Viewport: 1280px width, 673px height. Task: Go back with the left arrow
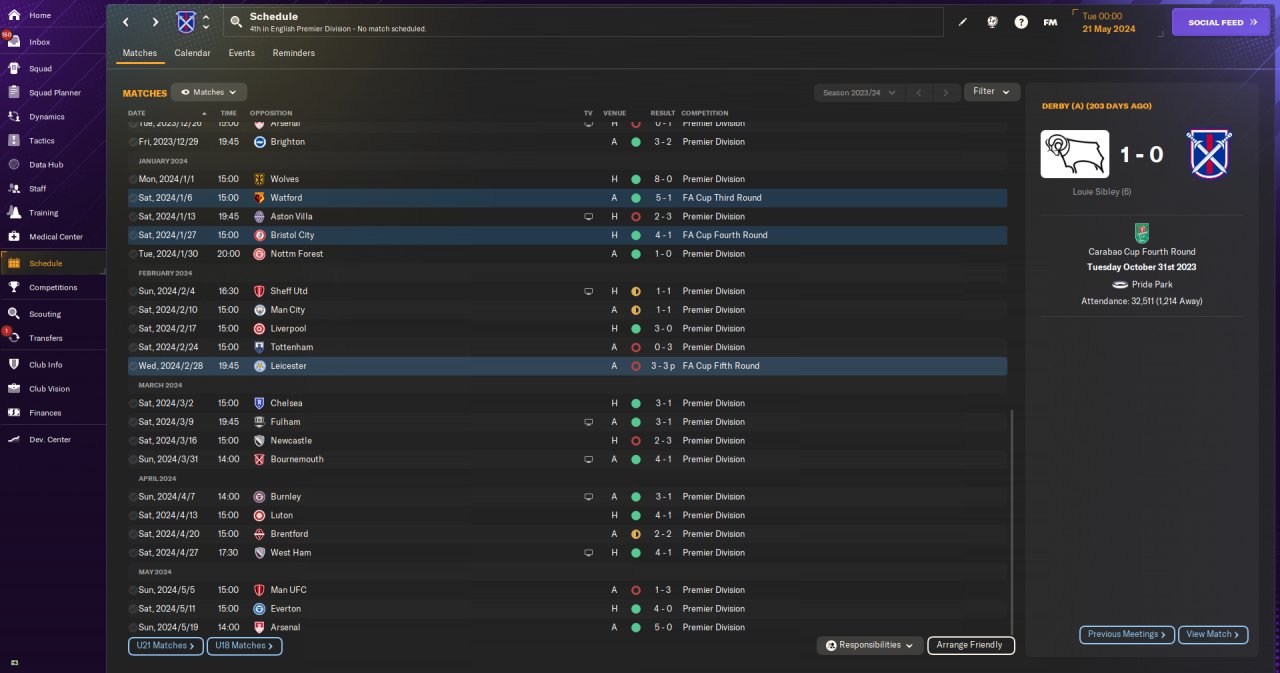(126, 22)
